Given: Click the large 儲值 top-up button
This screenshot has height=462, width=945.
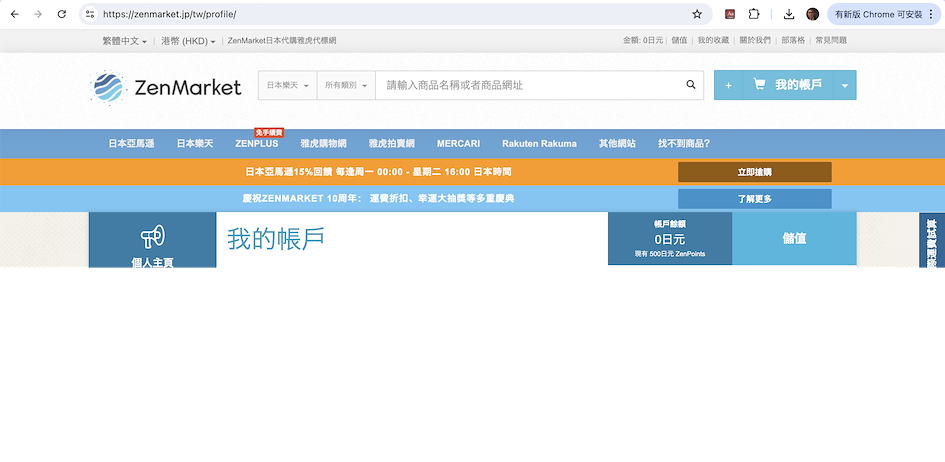Looking at the screenshot, I should 794,239.
